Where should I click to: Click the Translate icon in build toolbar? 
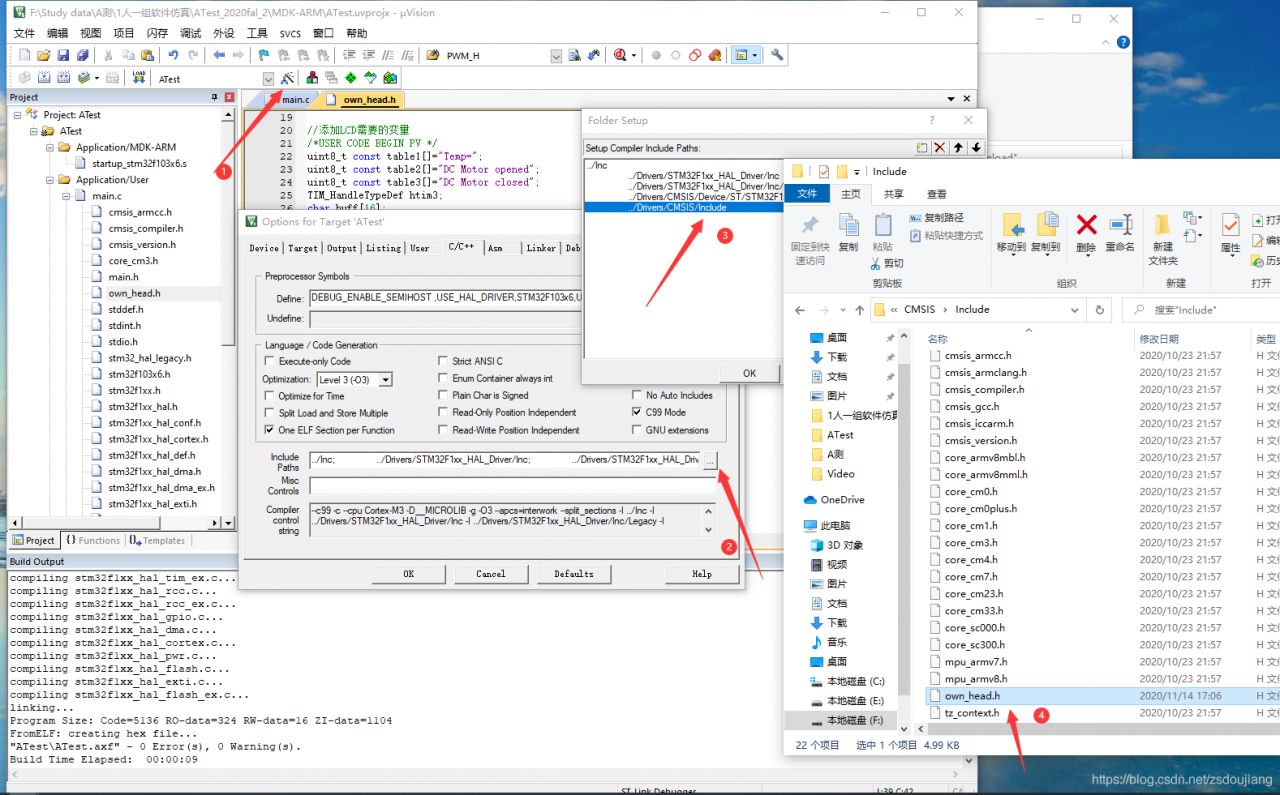(x=25, y=78)
